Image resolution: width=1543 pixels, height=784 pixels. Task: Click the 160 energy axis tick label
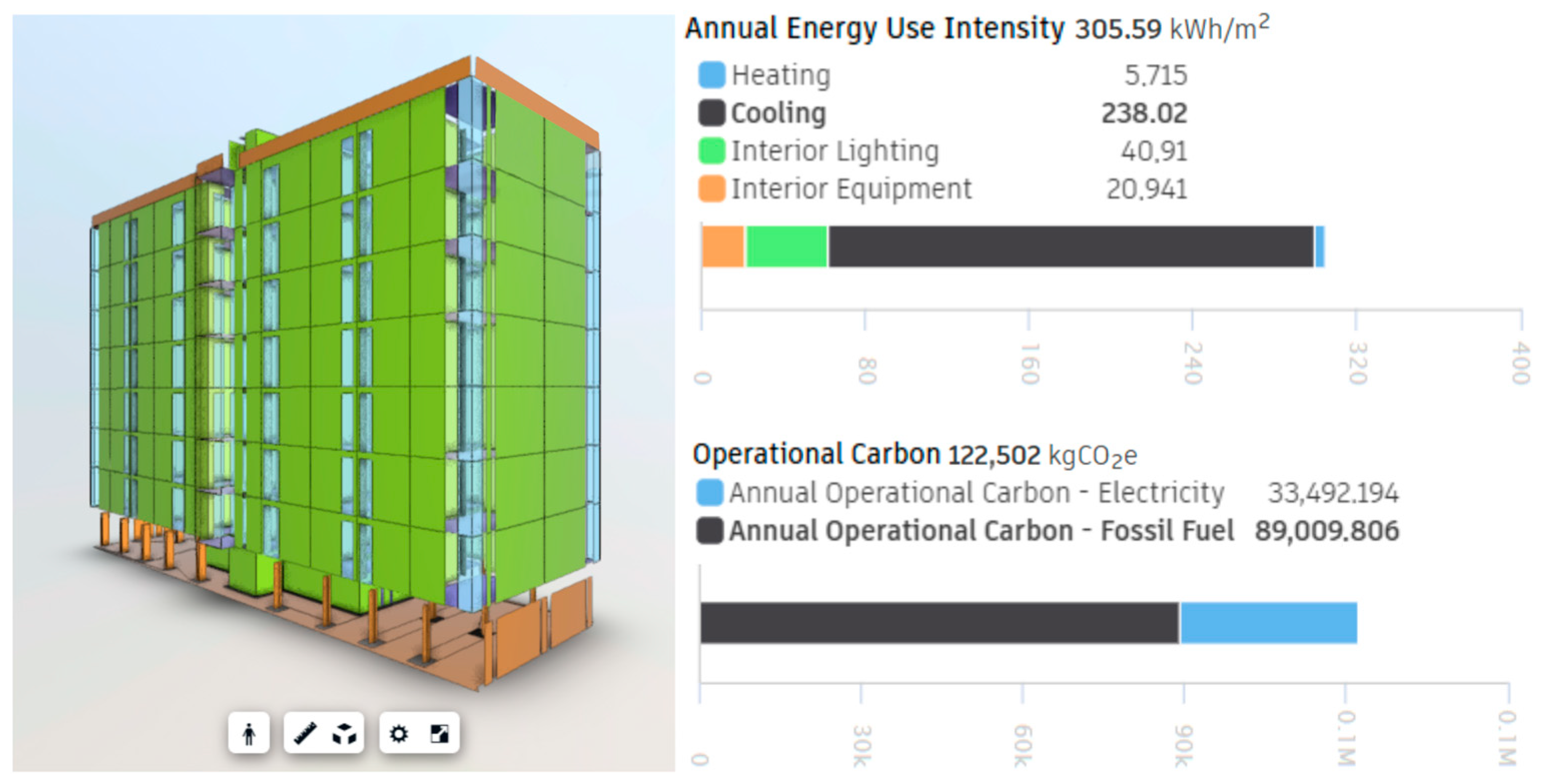[x=1029, y=363]
